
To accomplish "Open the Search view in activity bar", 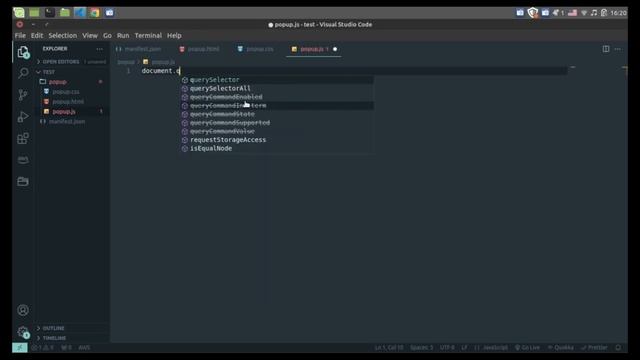I will pos(23,73).
